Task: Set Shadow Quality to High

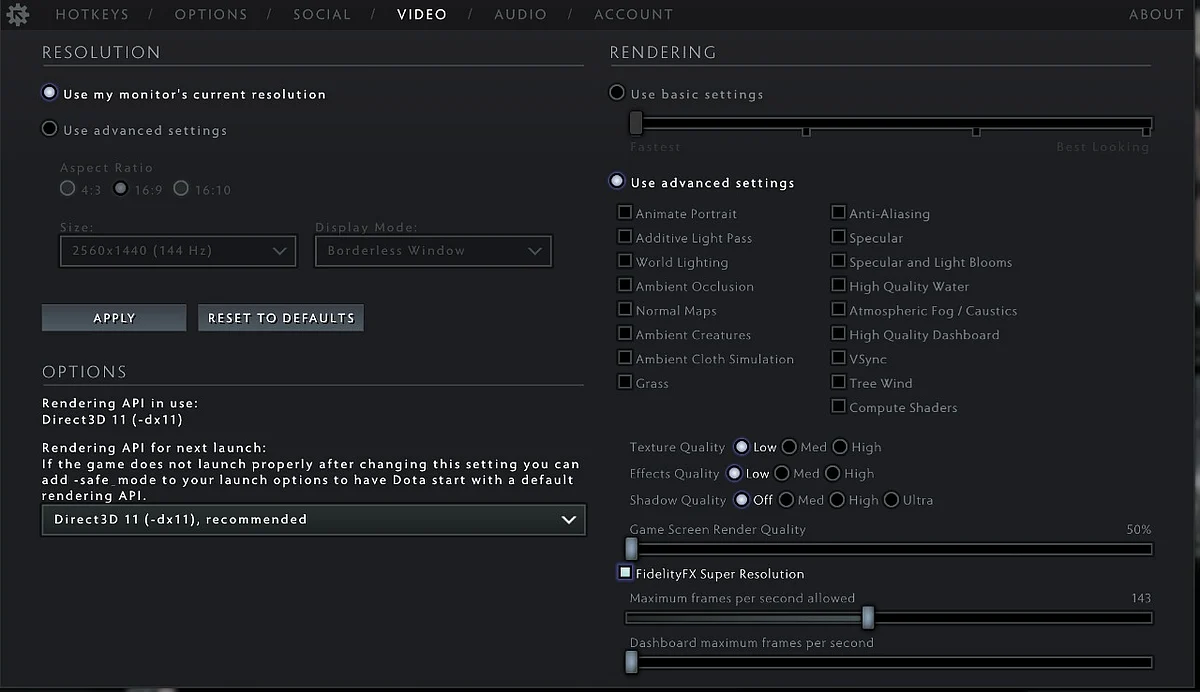Action: (x=838, y=499)
